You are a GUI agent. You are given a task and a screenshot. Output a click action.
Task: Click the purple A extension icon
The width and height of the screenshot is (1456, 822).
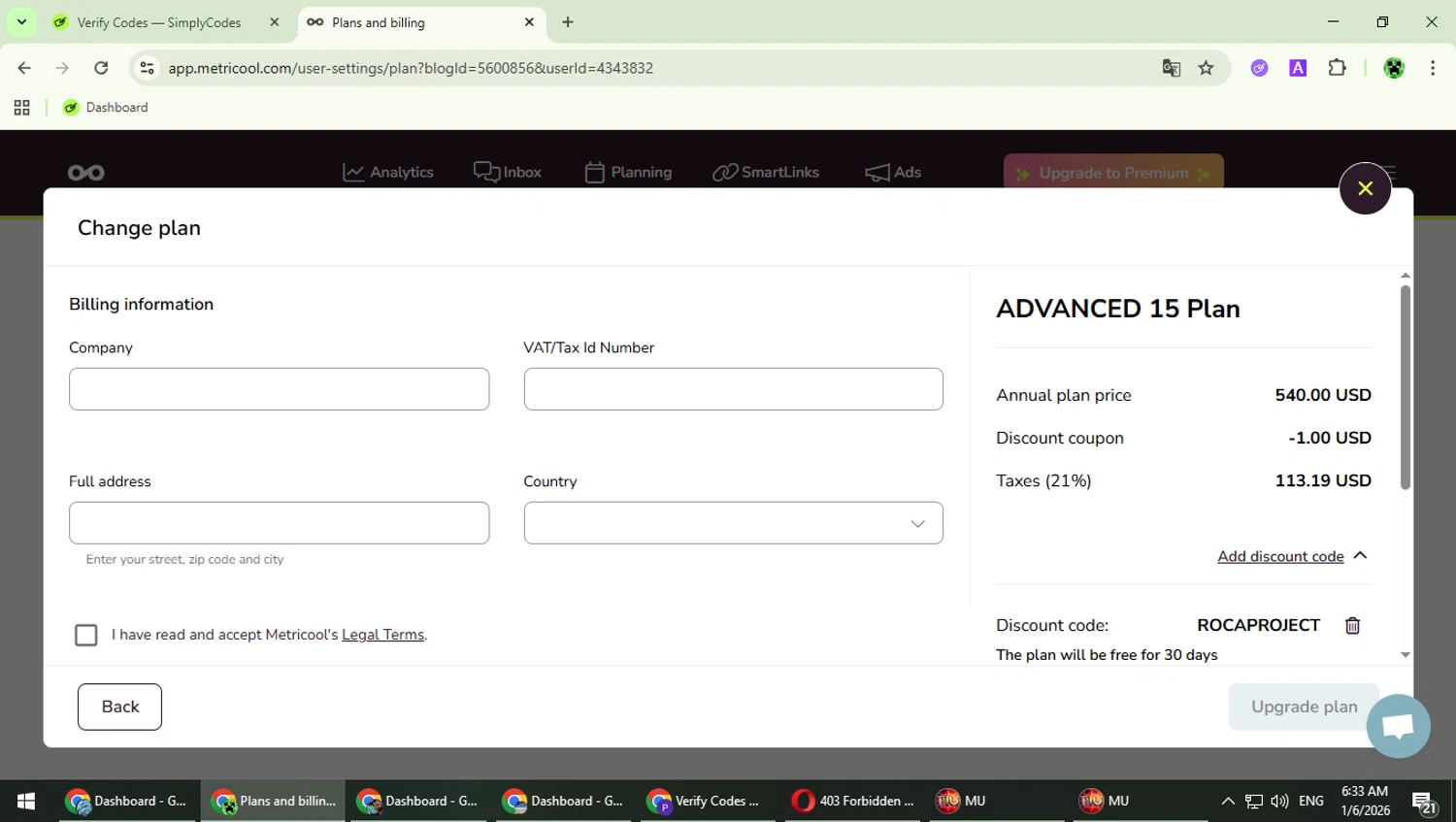(x=1298, y=68)
